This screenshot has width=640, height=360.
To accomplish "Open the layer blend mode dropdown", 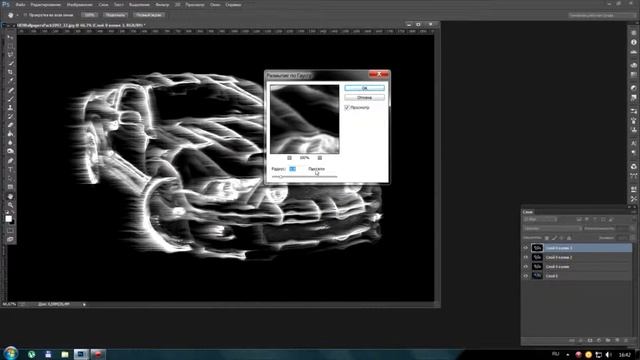I will pos(552,229).
